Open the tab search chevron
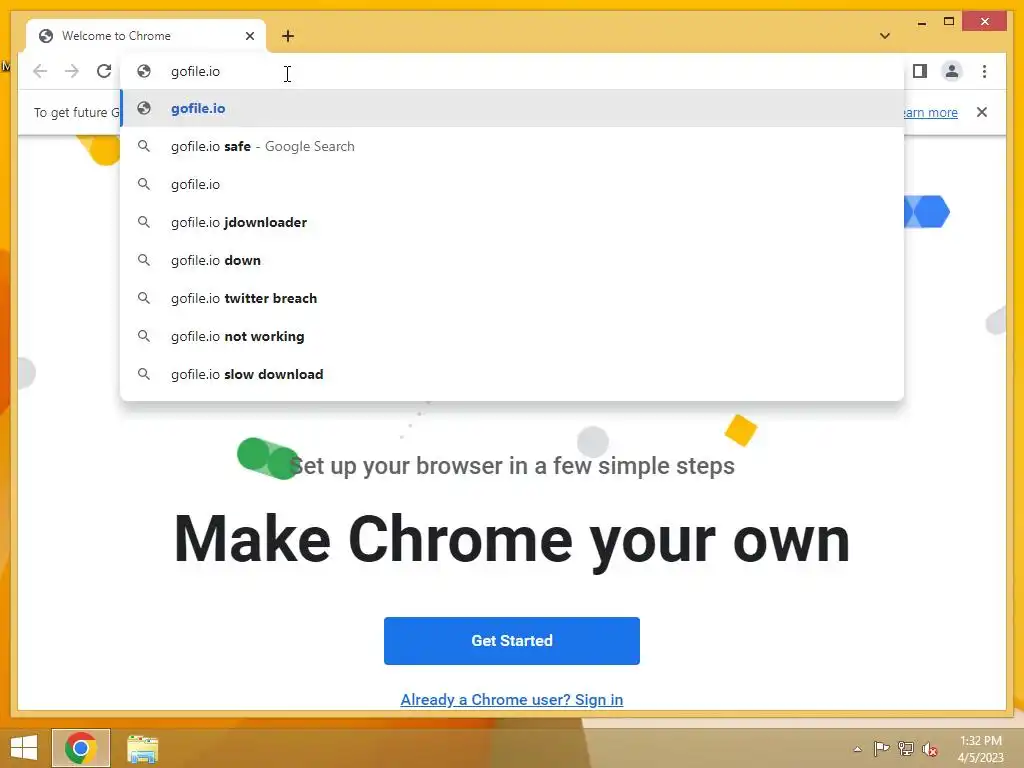The image size is (1024, 768). [885, 36]
